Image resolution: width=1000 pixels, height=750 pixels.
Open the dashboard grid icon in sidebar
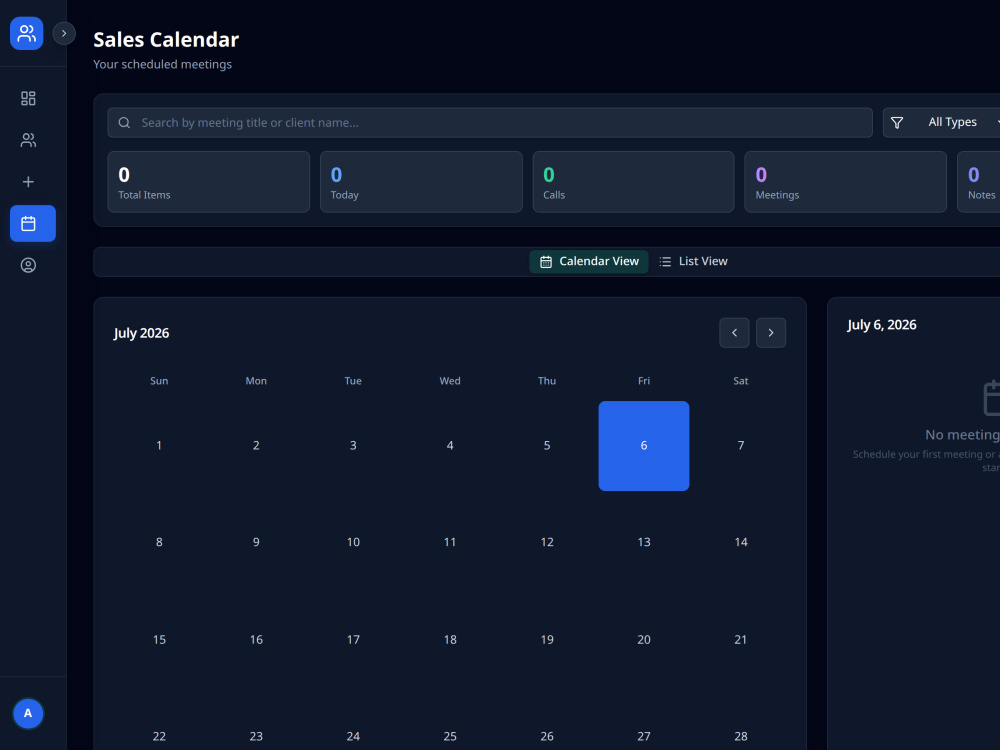(28, 98)
